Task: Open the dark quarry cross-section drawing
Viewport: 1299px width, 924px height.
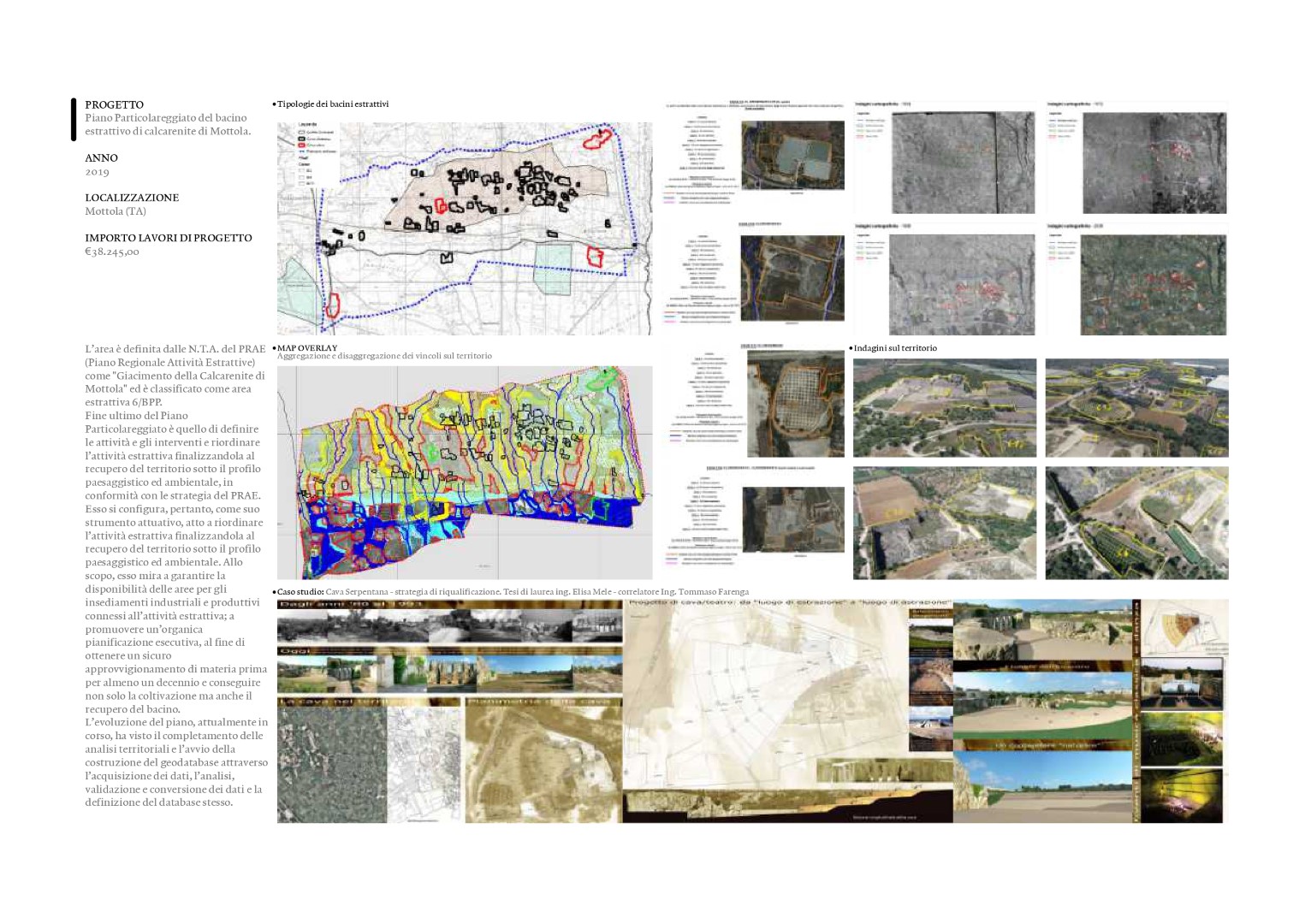Action: [x=787, y=806]
